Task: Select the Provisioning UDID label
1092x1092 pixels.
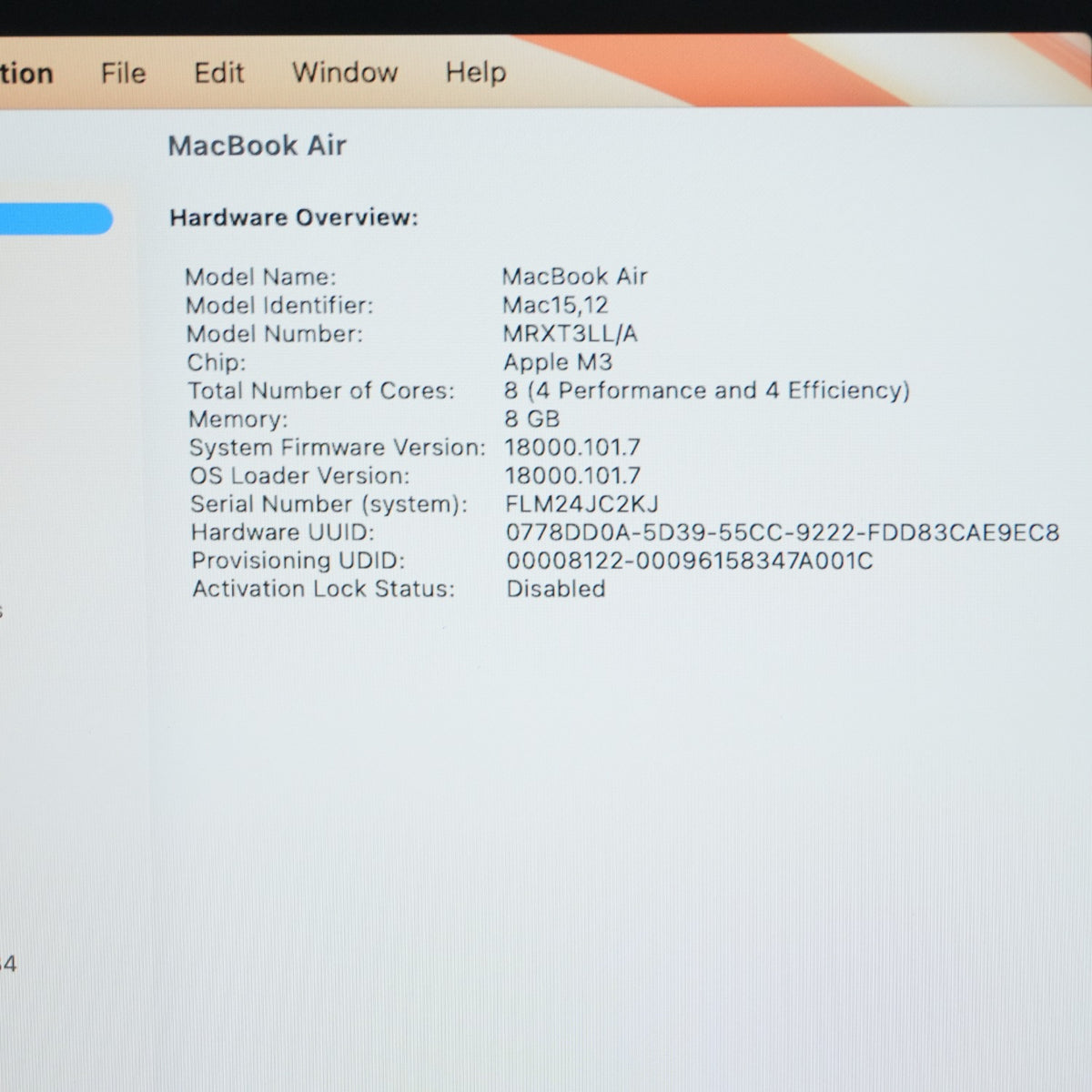Action: 298,561
